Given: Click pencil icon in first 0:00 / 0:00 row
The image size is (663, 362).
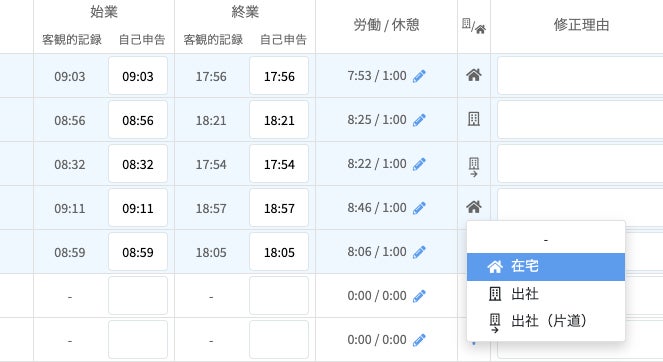Looking at the screenshot, I should (419, 296).
